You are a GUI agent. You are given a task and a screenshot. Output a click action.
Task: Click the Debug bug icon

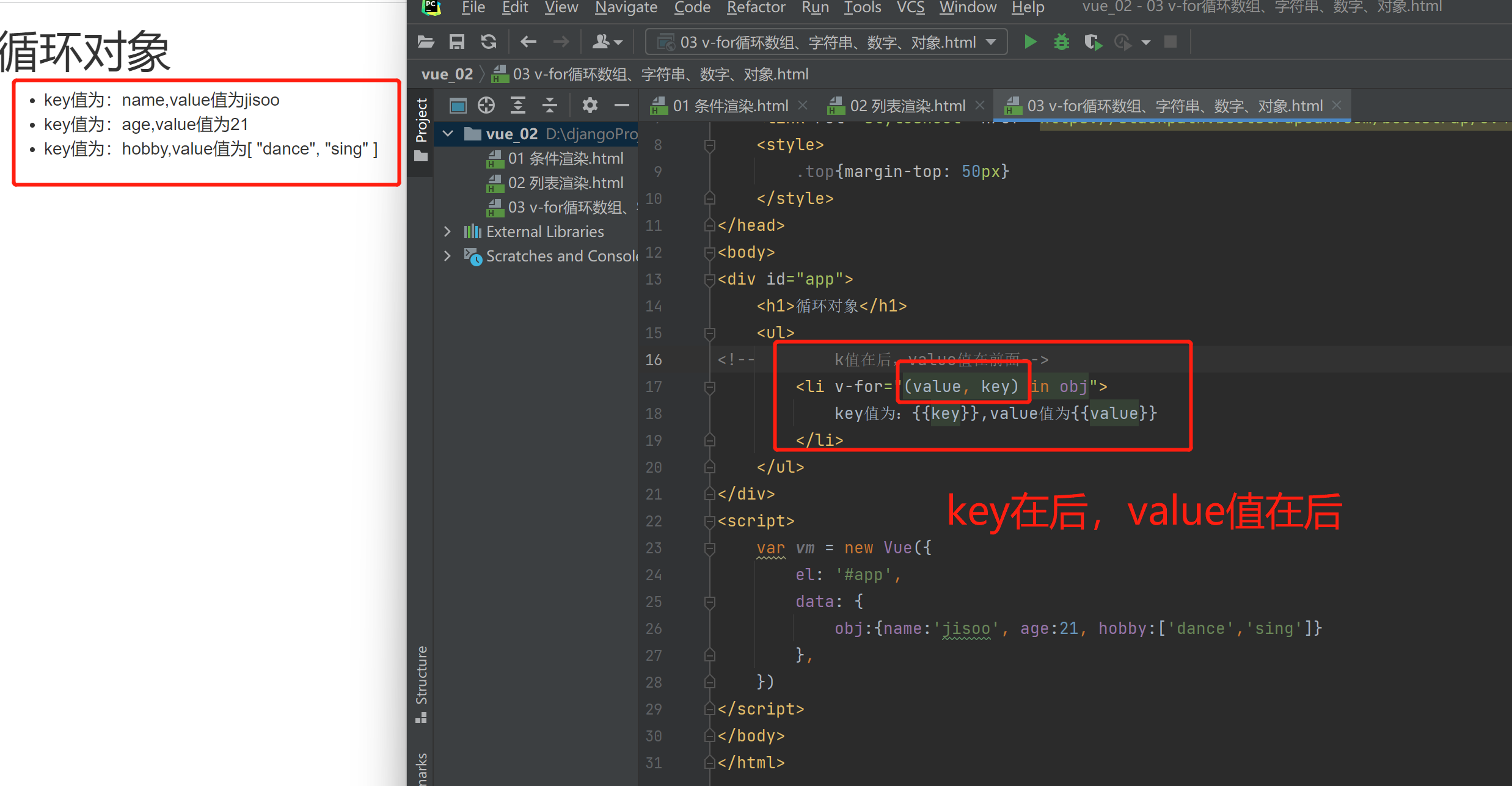click(1062, 42)
